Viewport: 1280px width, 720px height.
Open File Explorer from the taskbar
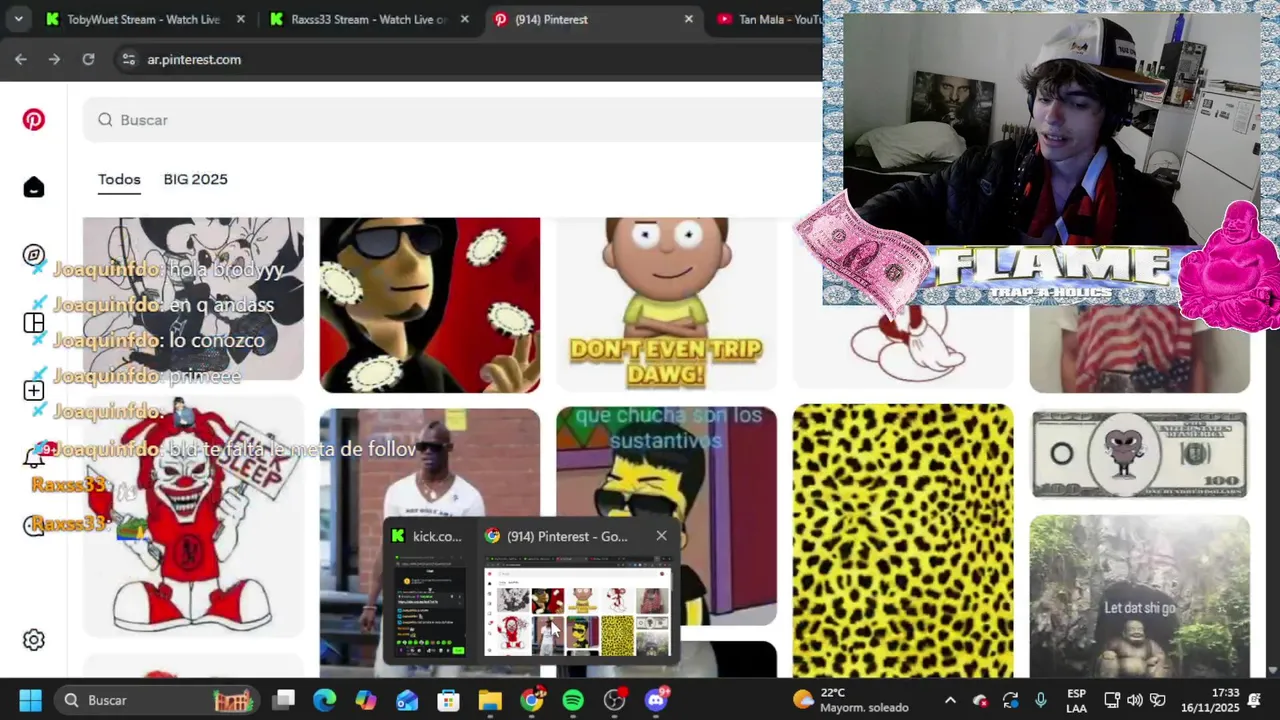[x=490, y=700]
